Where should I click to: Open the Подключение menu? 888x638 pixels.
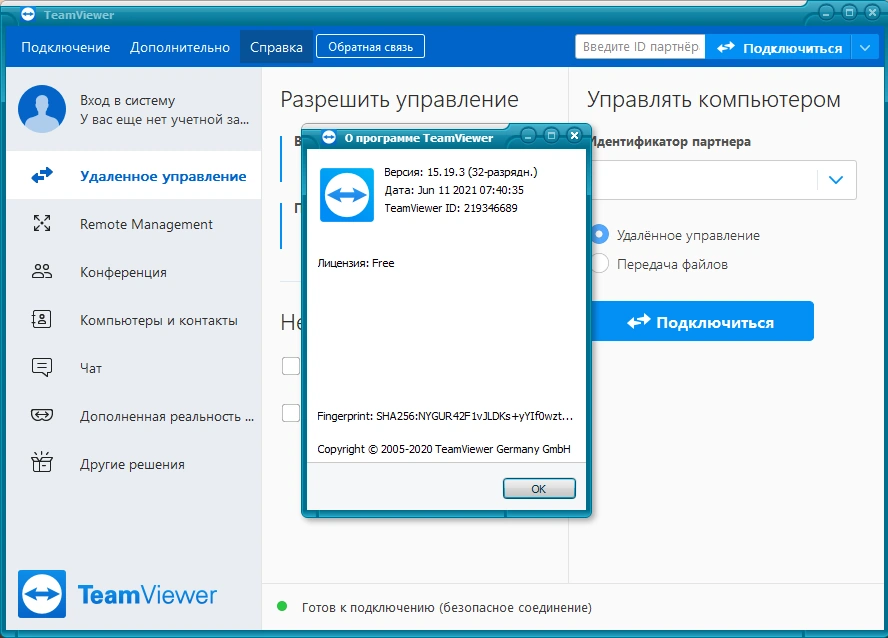pyautogui.click(x=66, y=48)
